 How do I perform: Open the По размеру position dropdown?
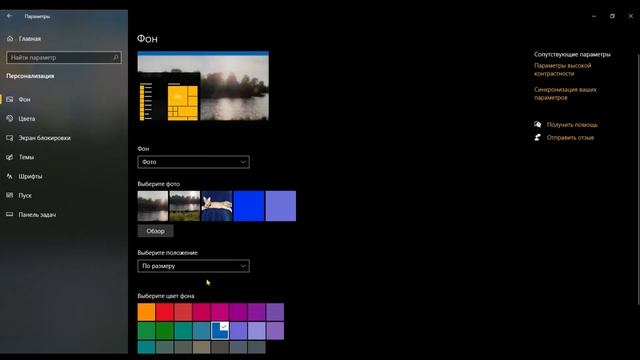(193, 266)
